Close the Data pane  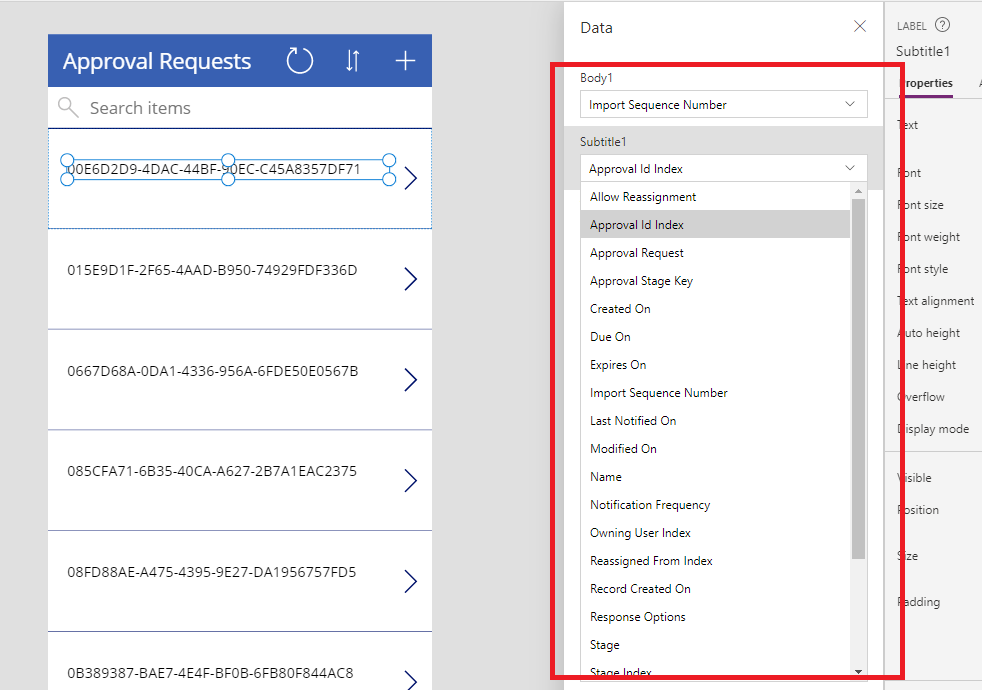(860, 26)
